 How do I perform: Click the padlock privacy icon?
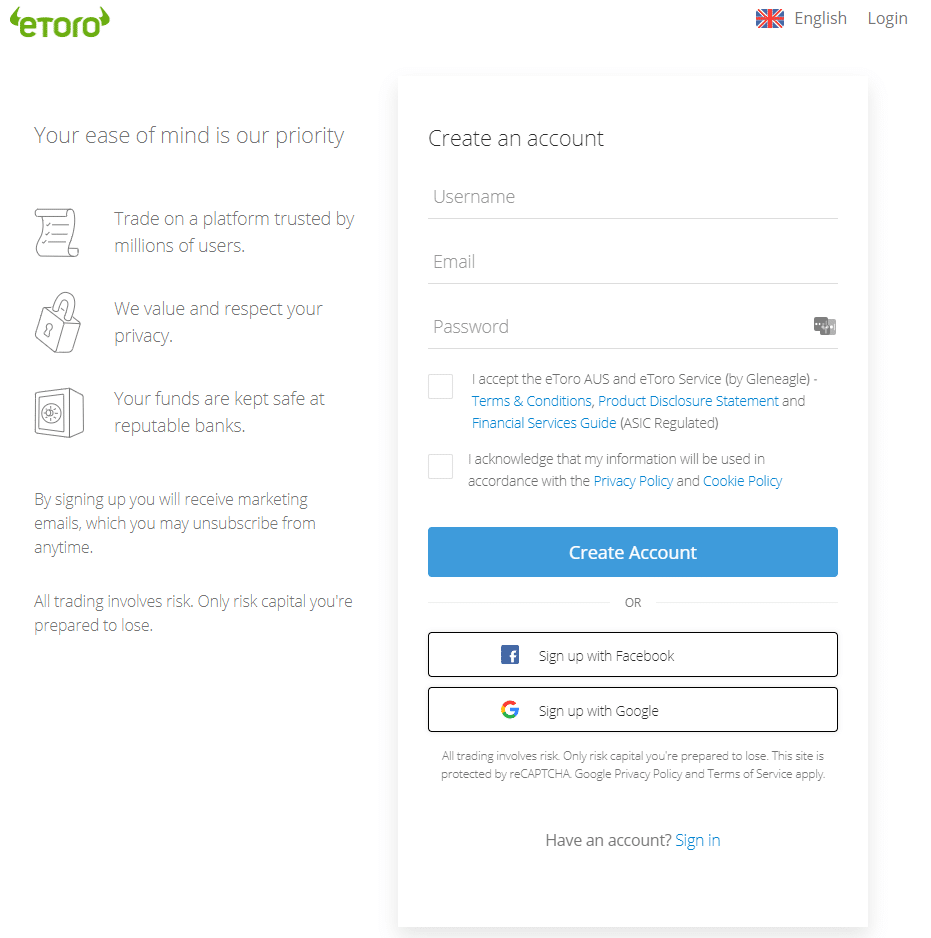[x=57, y=322]
